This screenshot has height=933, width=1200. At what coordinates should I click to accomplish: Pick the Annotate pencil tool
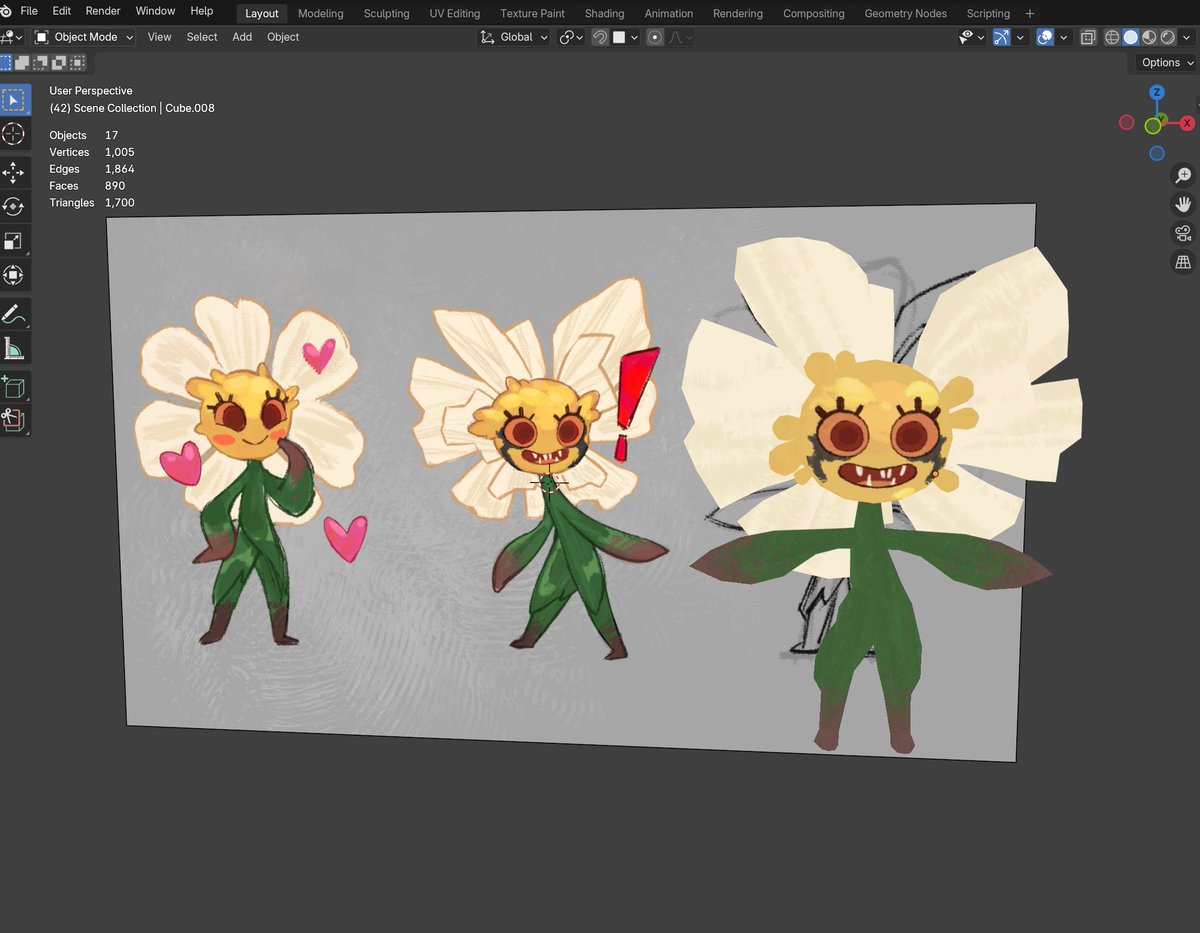14,314
